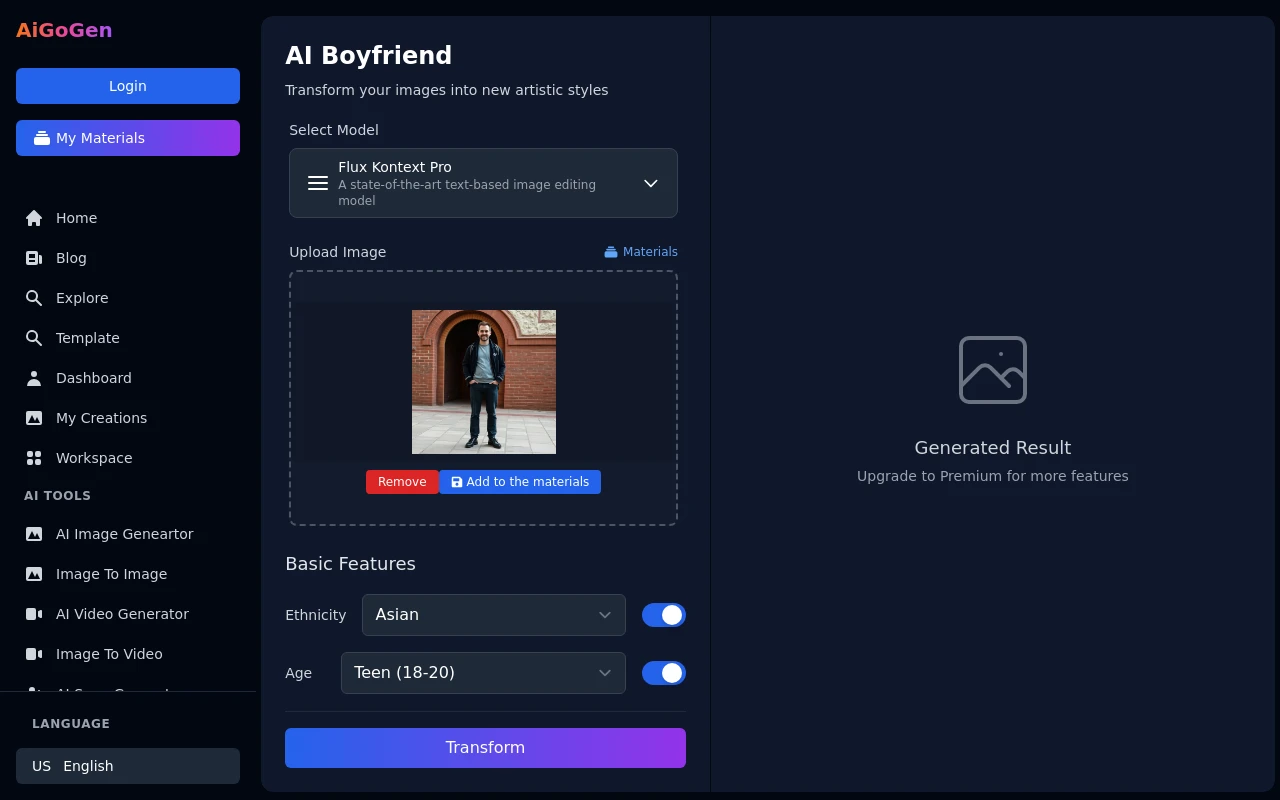Remove the uploaded image
The image size is (1280, 800).
[402, 482]
